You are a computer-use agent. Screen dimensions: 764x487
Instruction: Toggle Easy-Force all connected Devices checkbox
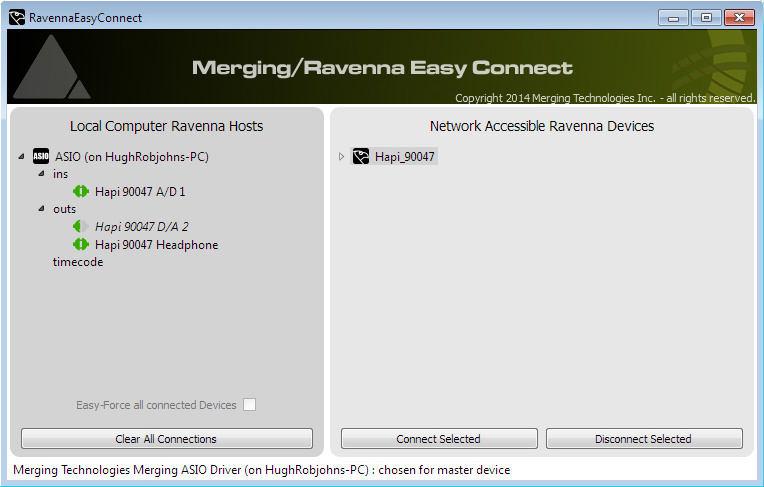(x=250, y=405)
